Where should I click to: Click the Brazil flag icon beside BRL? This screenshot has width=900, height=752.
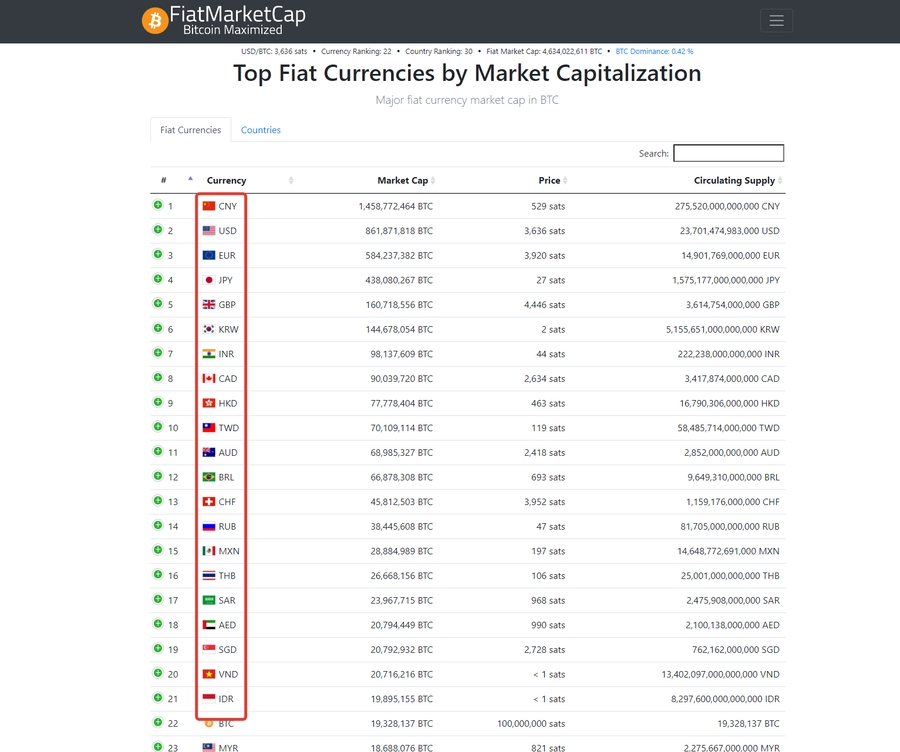(x=209, y=477)
